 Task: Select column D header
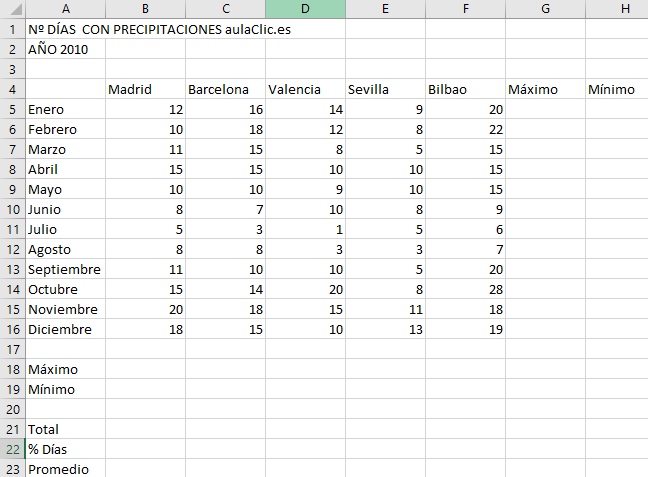(306, 9)
